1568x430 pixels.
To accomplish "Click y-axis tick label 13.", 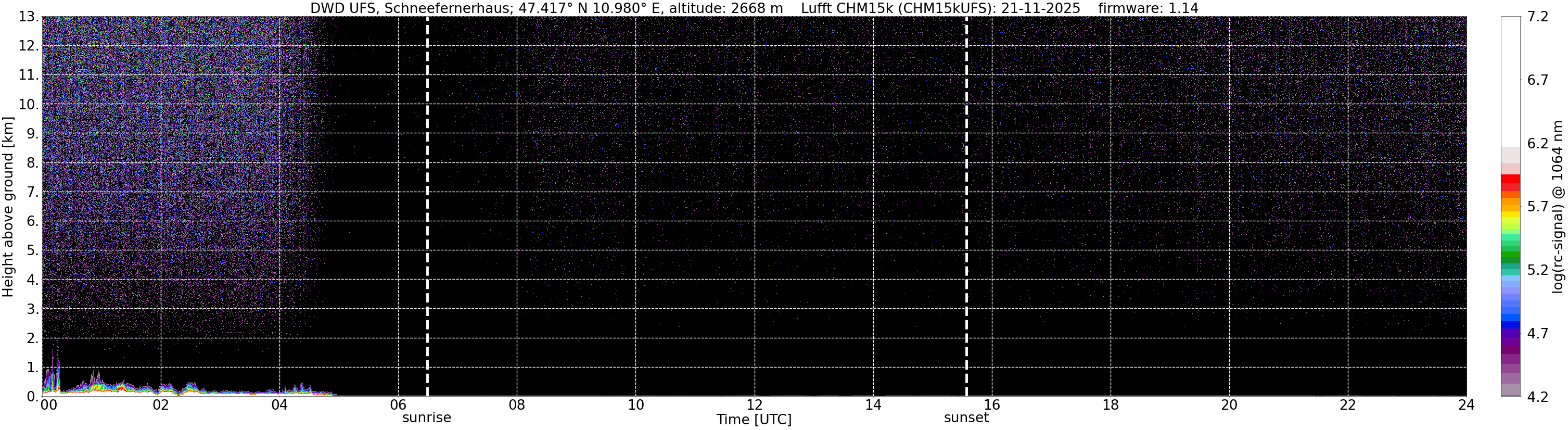I will pos(29,17).
